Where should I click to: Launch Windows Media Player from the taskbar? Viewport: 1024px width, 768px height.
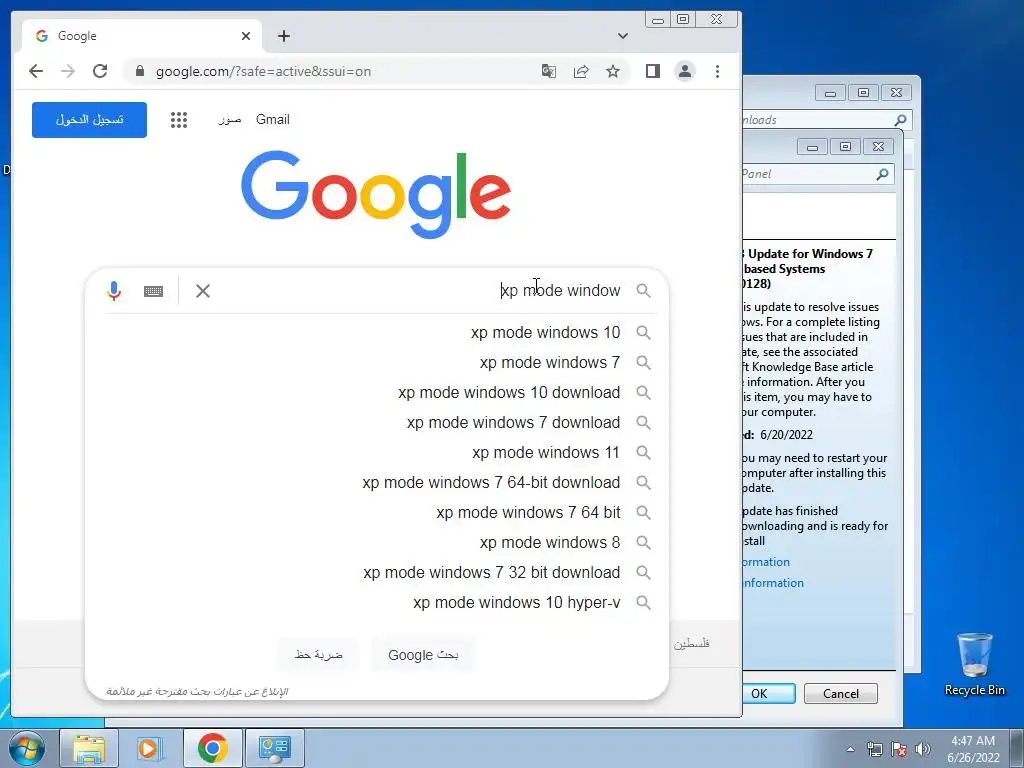pyautogui.click(x=150, y=748)
